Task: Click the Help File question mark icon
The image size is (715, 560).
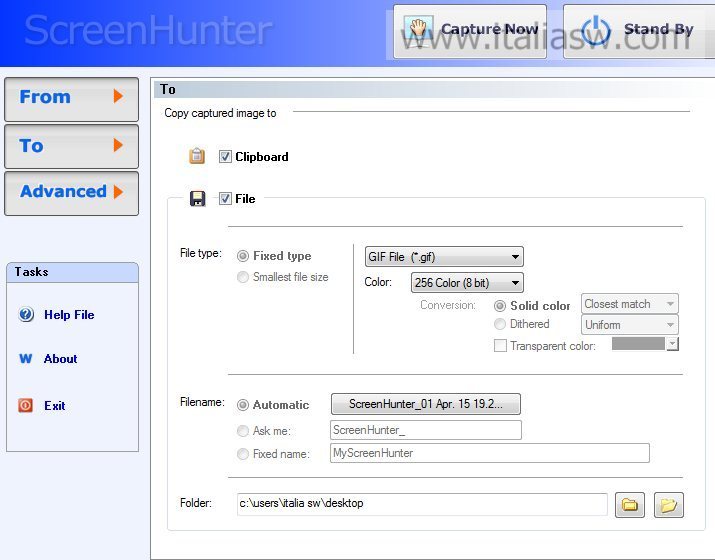Action: coord(26,315)
